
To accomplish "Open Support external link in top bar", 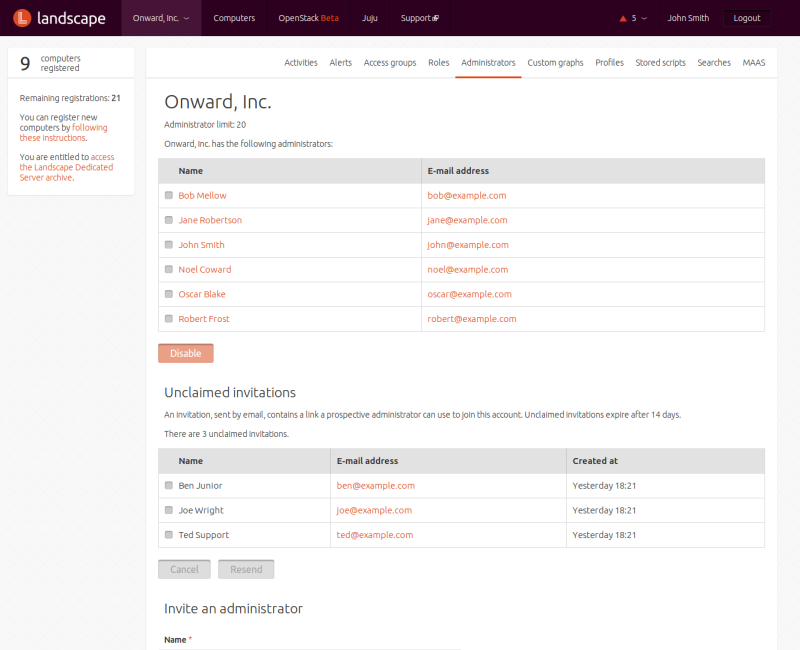I will [x=419, y=18].
